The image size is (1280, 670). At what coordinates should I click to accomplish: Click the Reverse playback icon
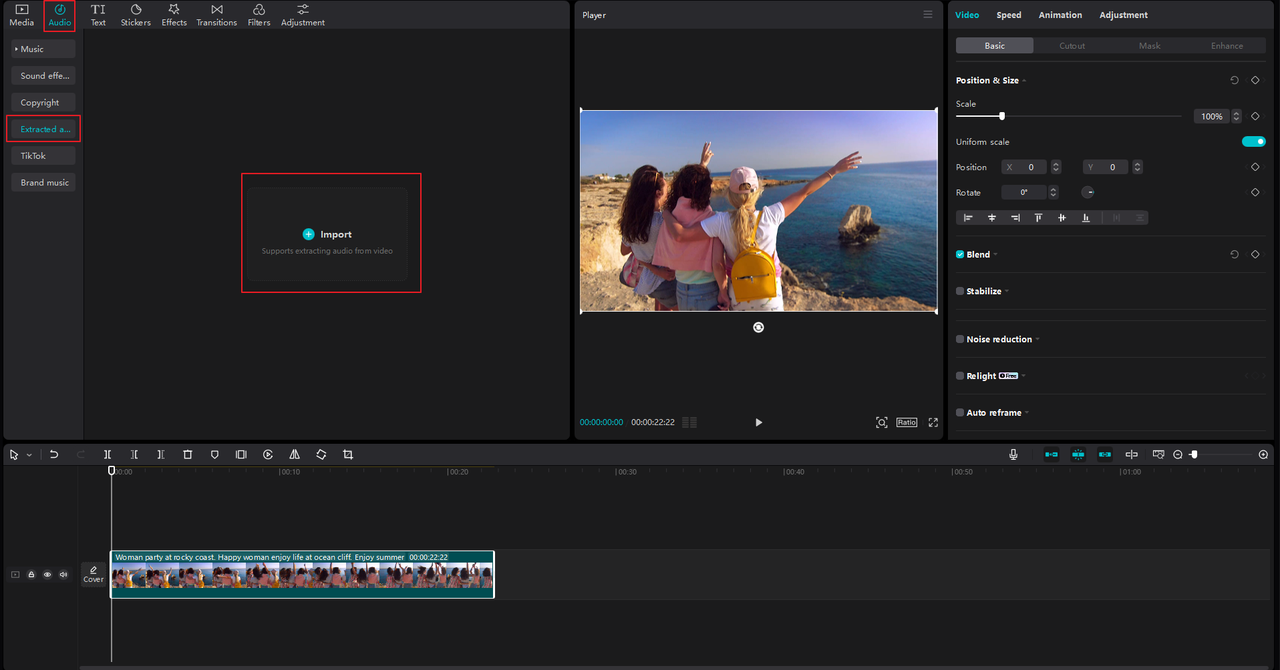tap(268, 454)
